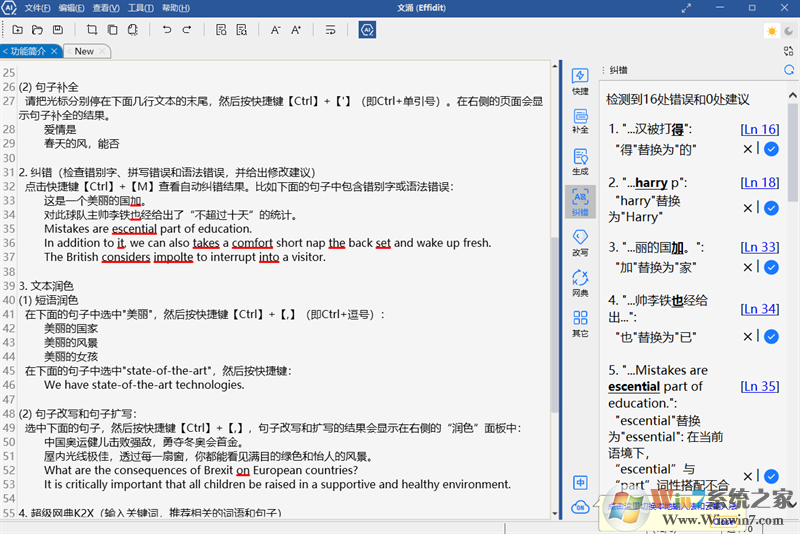This screenshot has width=800, height=534.
Task: Refresh the 纠错 error check results
Action: 789,70
